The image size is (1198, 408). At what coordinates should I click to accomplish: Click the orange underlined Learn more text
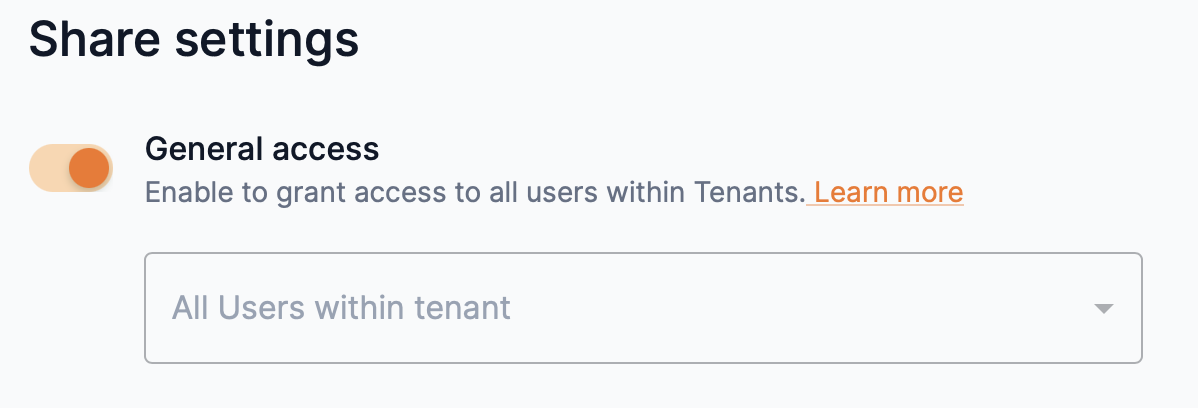tap(889, 192)
